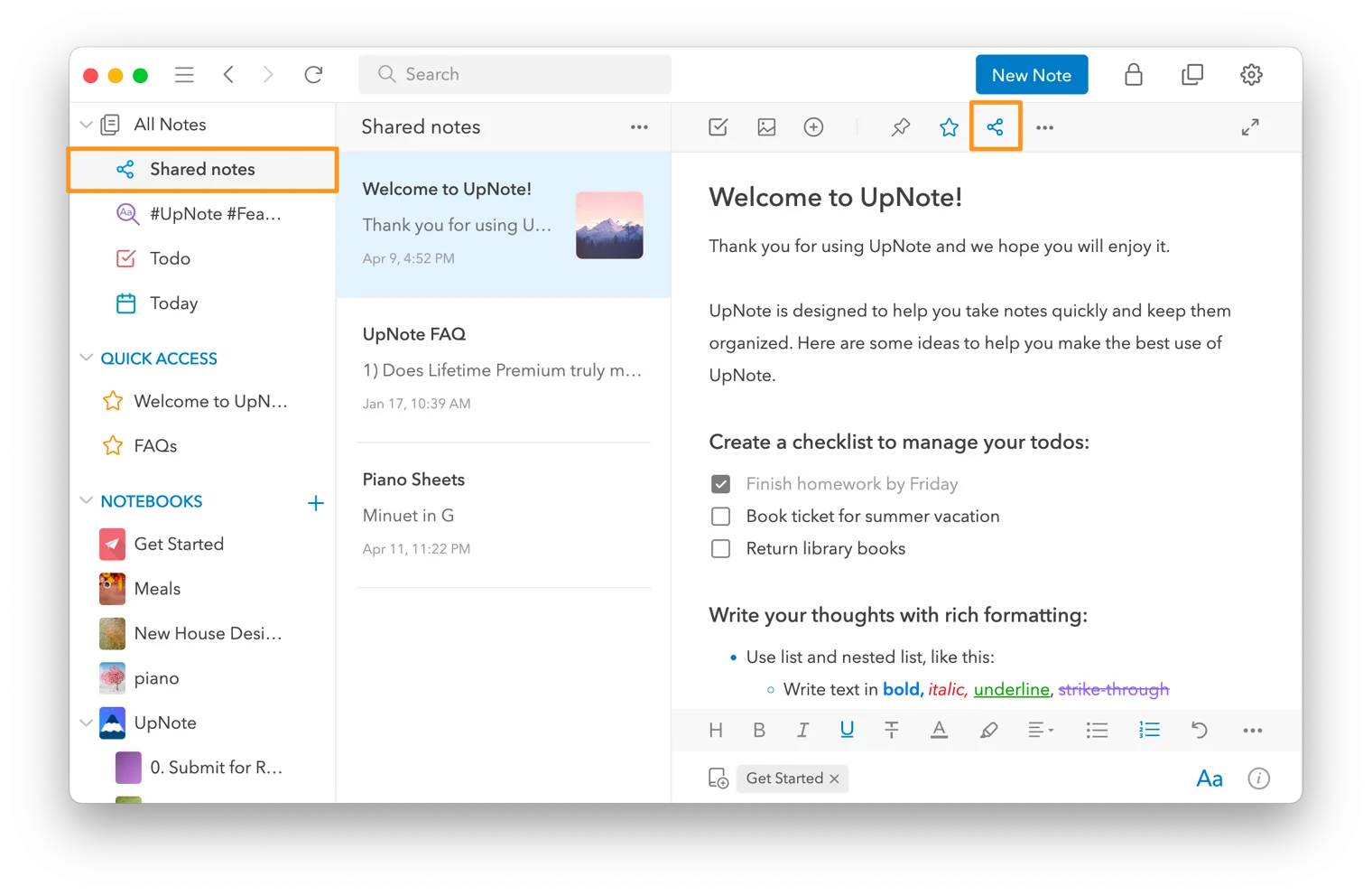Screen dimensions: 1372x895
Task: Open the text alignment dropdown
Action: click(1040, 730)
